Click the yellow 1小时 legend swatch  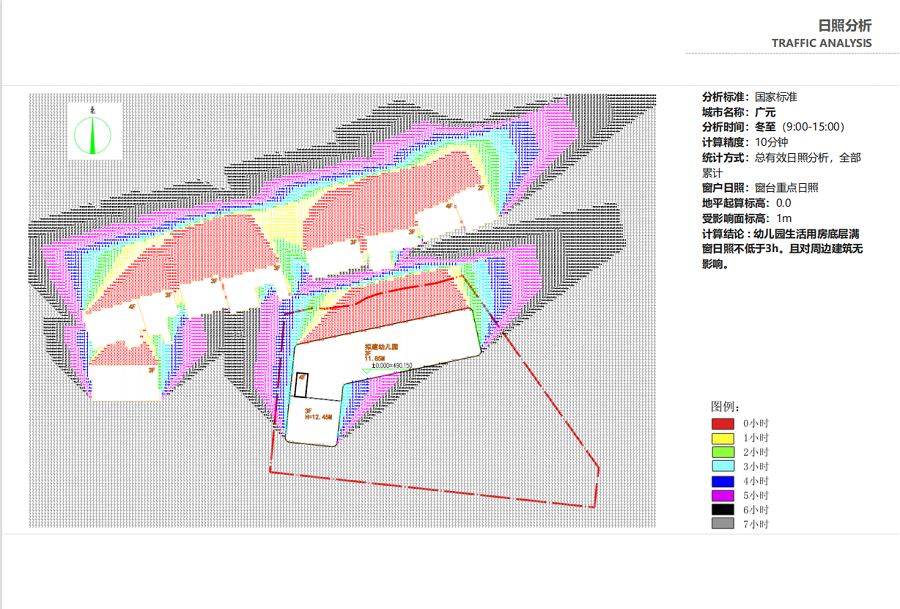pyautogui.click(x=723, y=438)
